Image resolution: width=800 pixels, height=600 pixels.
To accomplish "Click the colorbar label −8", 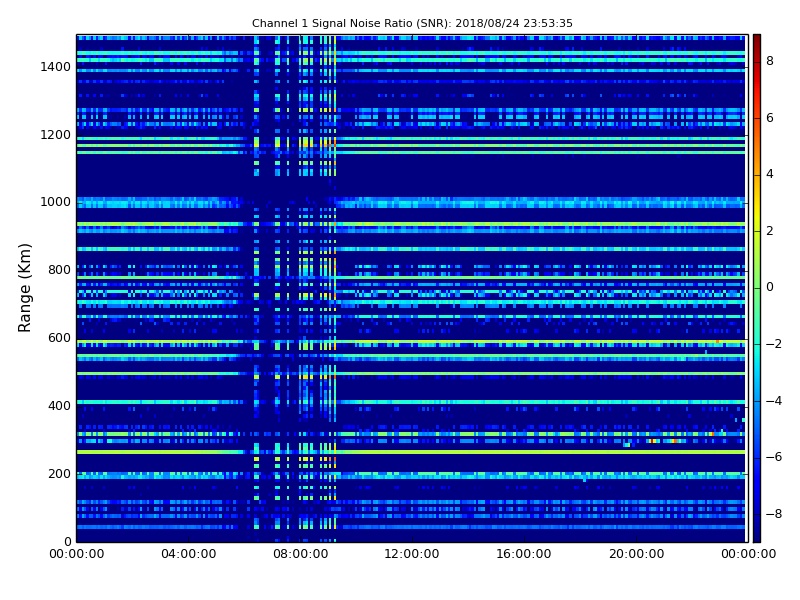I will coord(774,514).
